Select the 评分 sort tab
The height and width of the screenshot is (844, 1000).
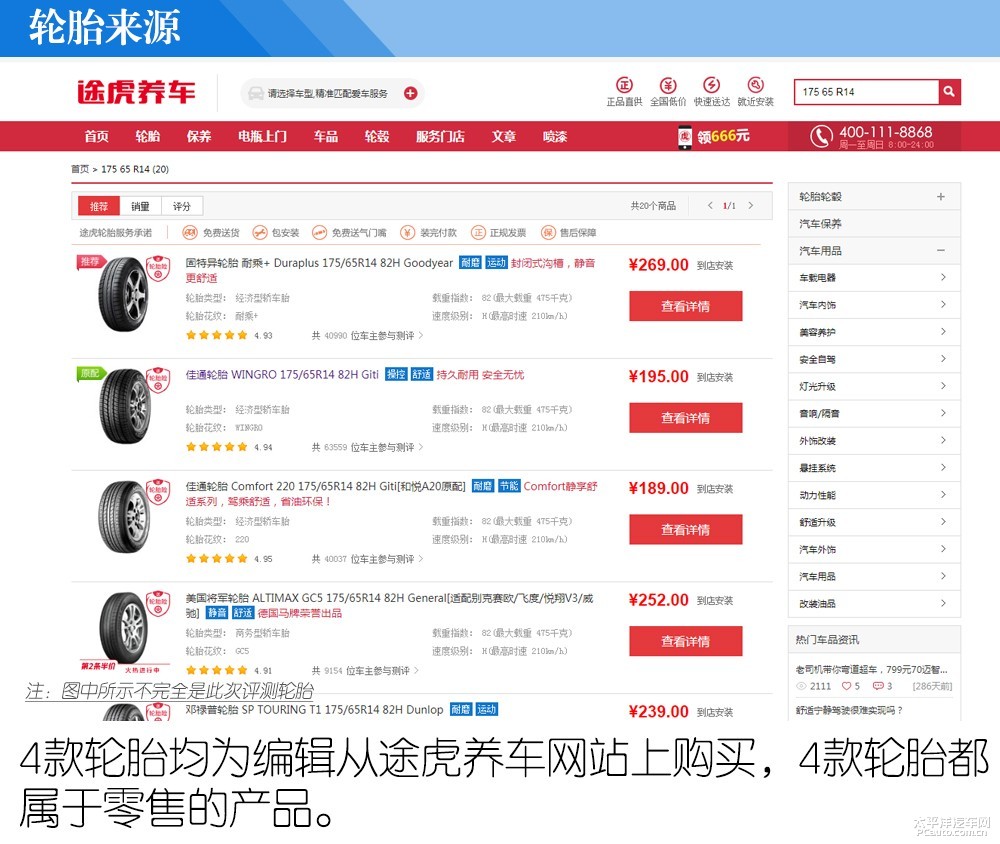182,206
